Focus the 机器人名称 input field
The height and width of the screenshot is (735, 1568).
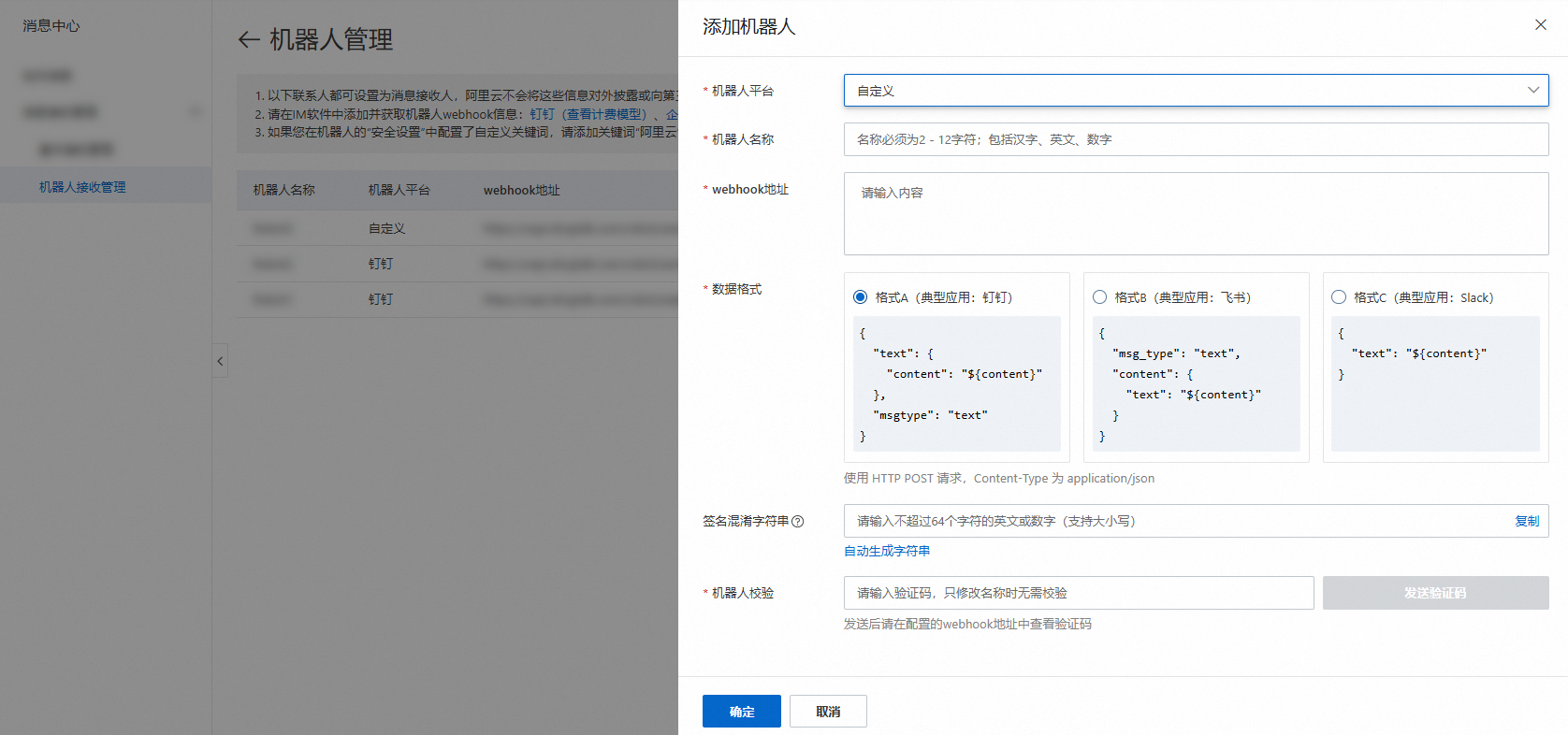pyautogui.click(x=1196, y=139)
